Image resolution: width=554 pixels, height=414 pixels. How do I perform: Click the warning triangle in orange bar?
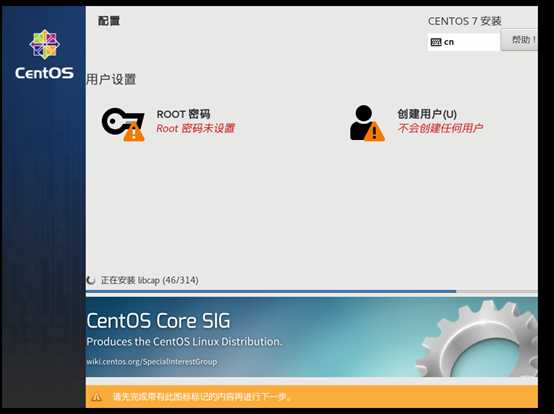click(x=96, y=397)
